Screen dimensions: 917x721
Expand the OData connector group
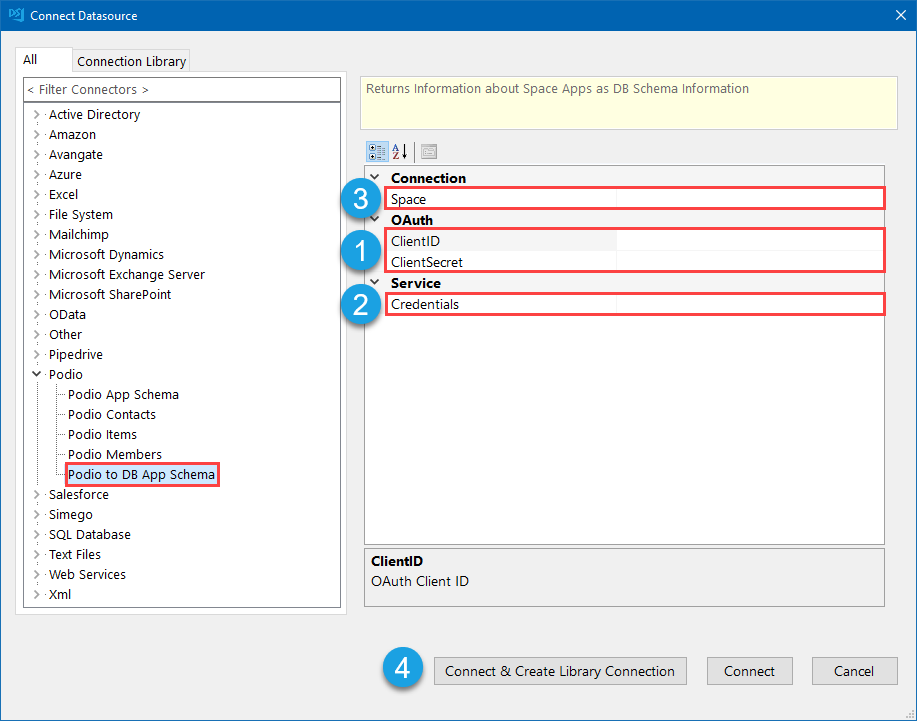click(37, 315)
